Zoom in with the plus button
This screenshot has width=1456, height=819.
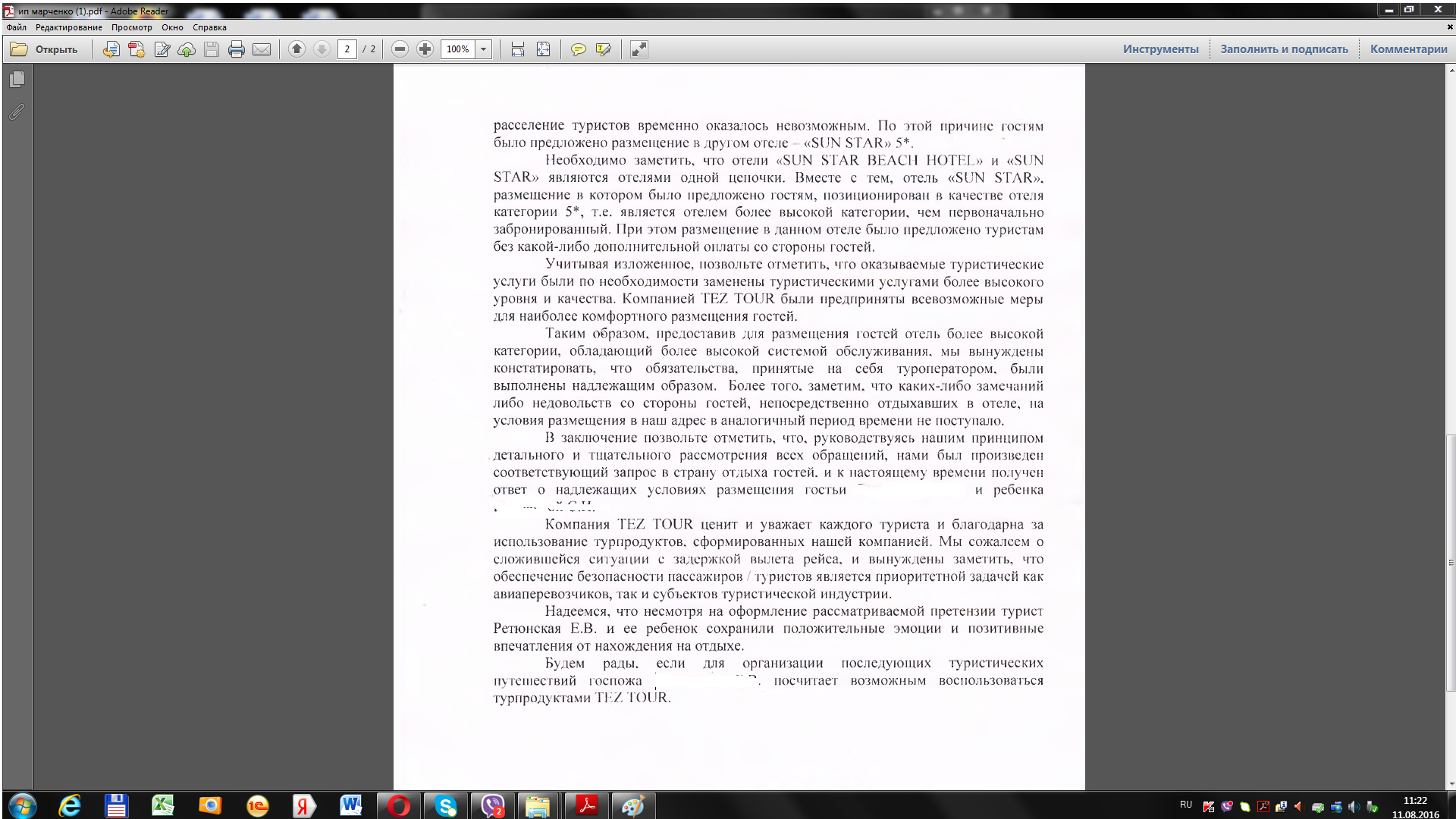click(425, 49)
